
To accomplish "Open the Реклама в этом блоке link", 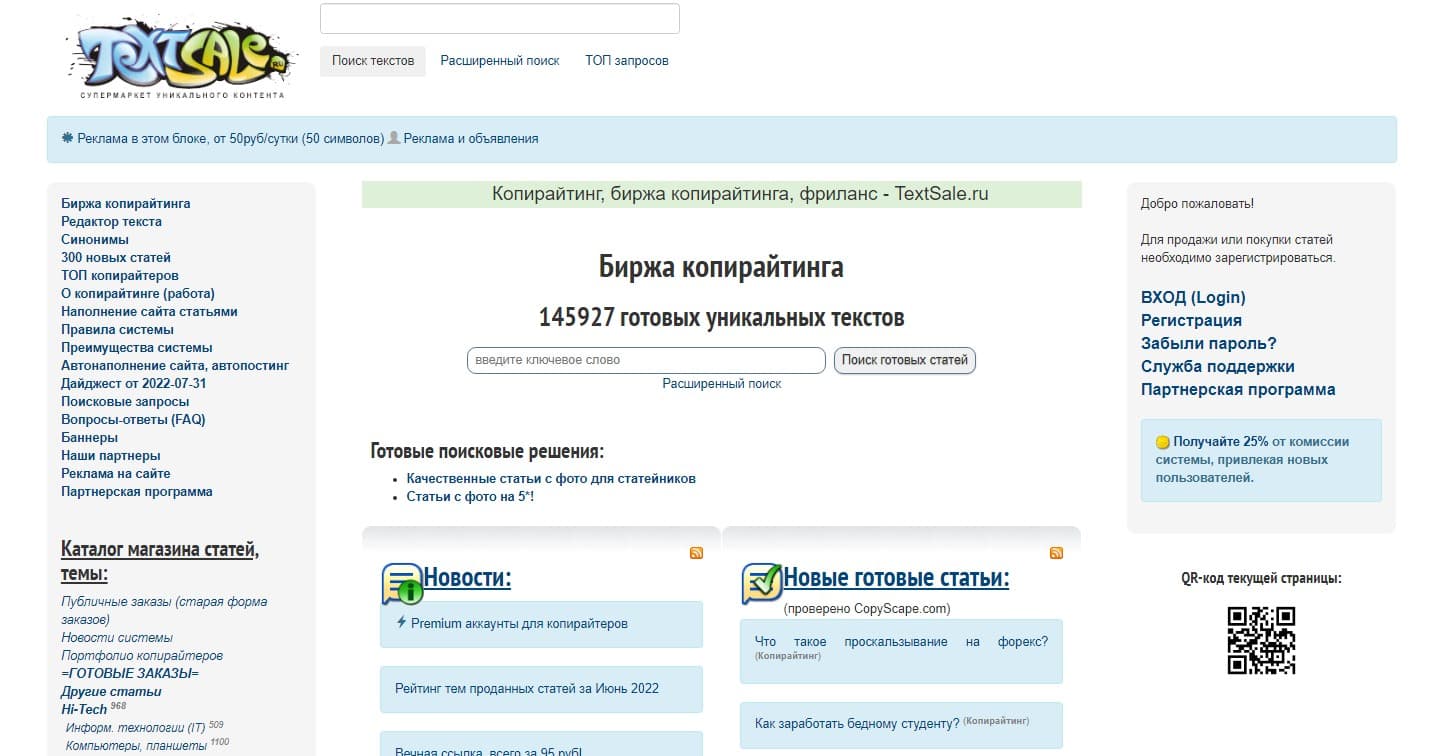I will pos(230,139).
